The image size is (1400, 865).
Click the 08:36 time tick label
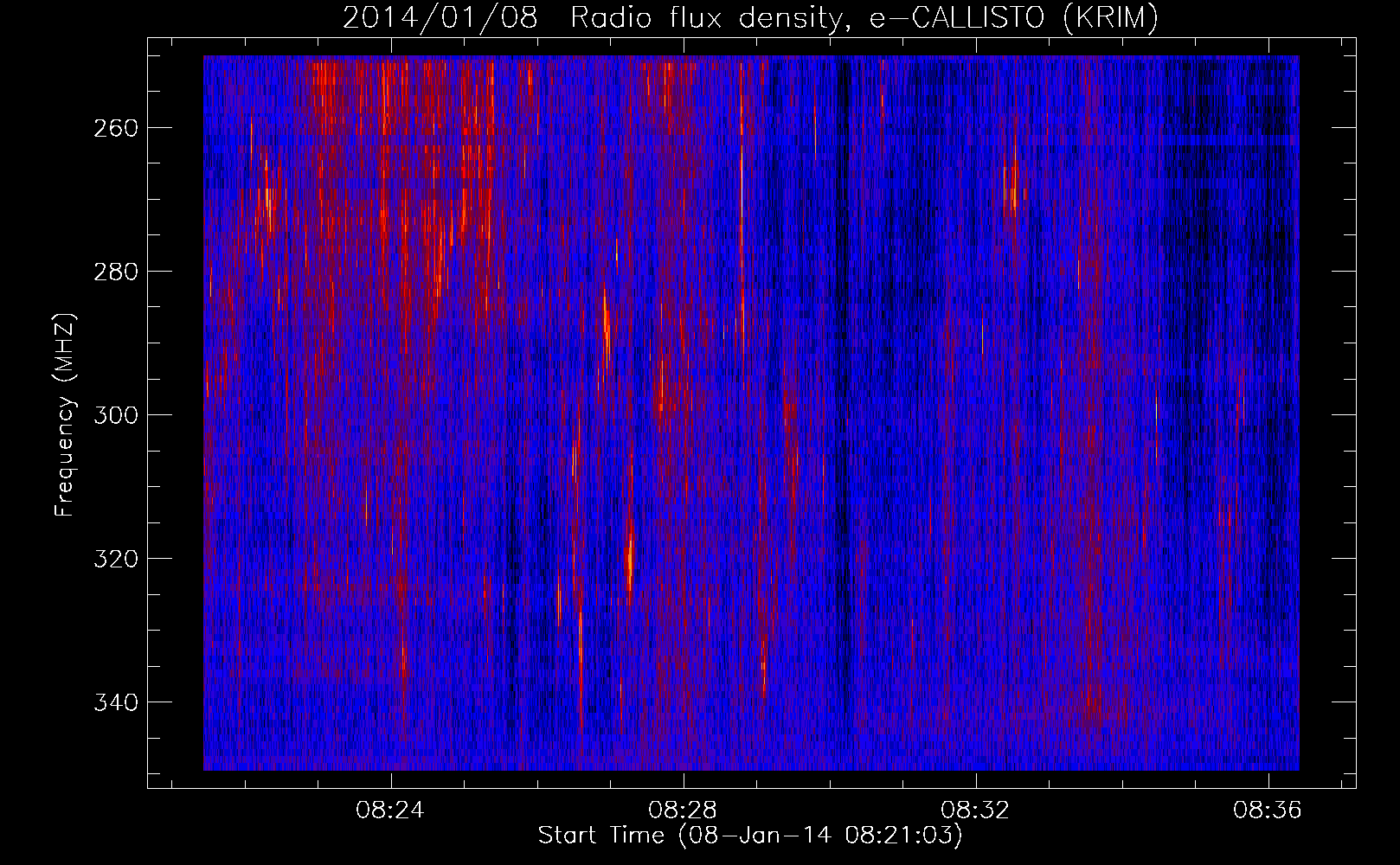click(x=1268, y=811)
